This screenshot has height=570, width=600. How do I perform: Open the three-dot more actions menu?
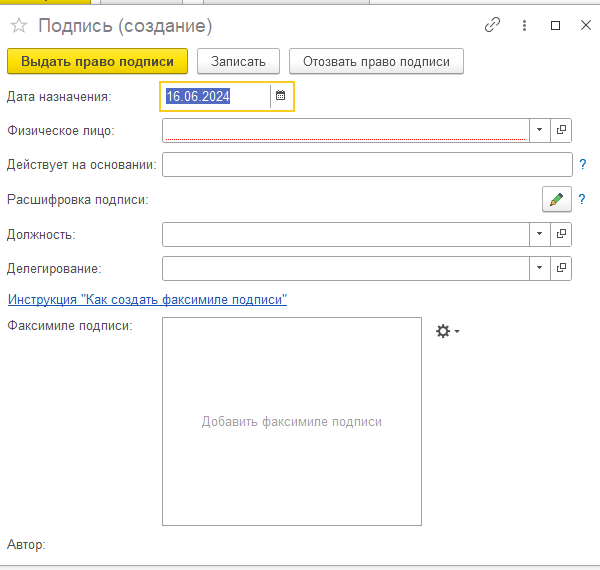[524, 26]
